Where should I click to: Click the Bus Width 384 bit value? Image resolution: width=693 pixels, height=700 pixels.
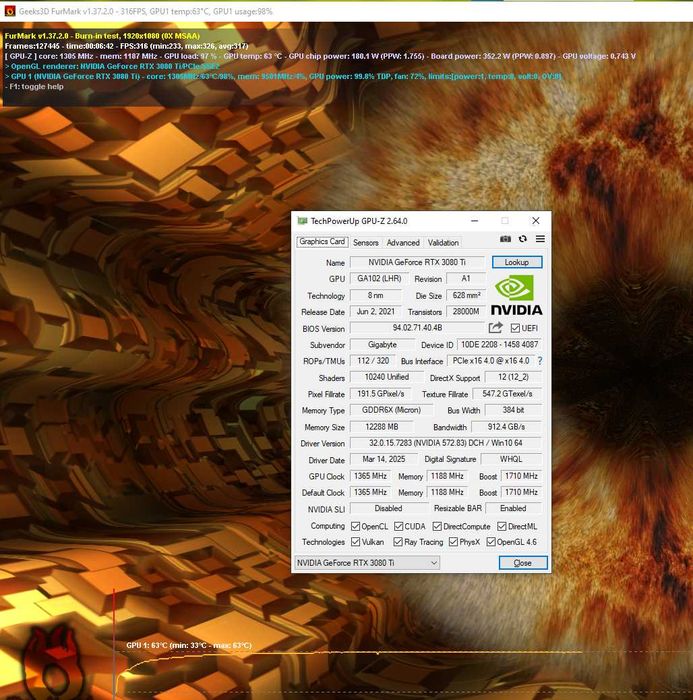pyautogui.click(x=513, y=410)
